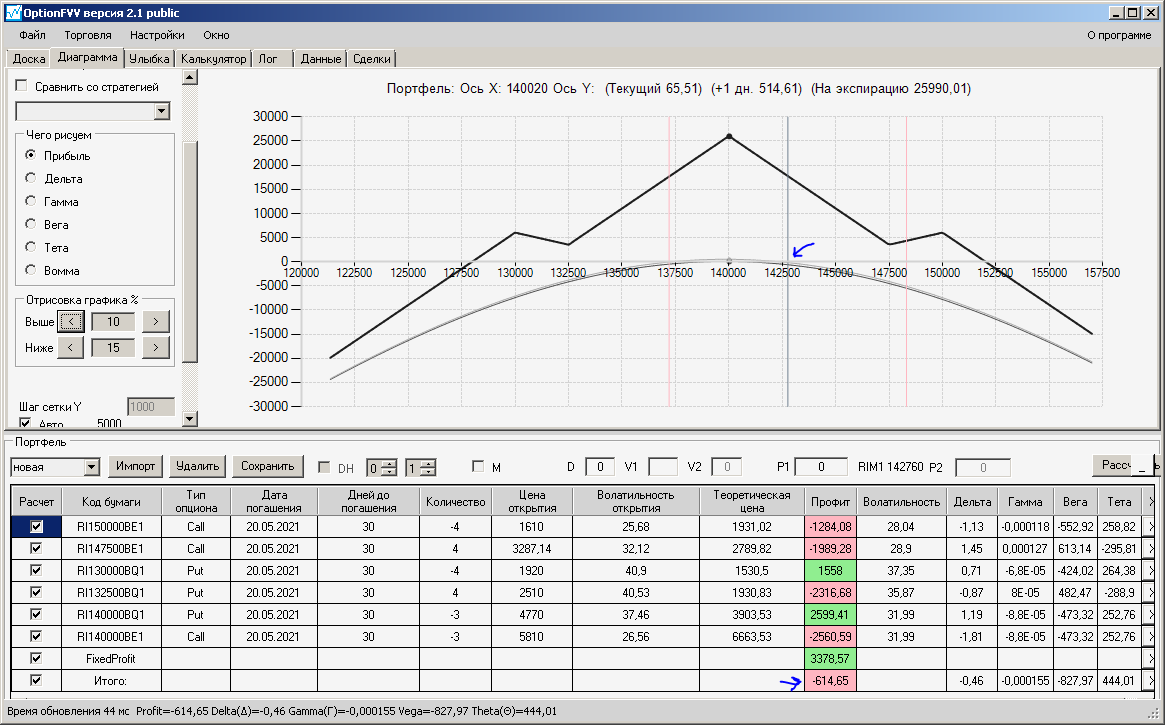Click left panel scrollbar up arrow
Image resolution: width=1165 pixels, height=725 pixels.
pyautogui.click(x=190, y=77)
